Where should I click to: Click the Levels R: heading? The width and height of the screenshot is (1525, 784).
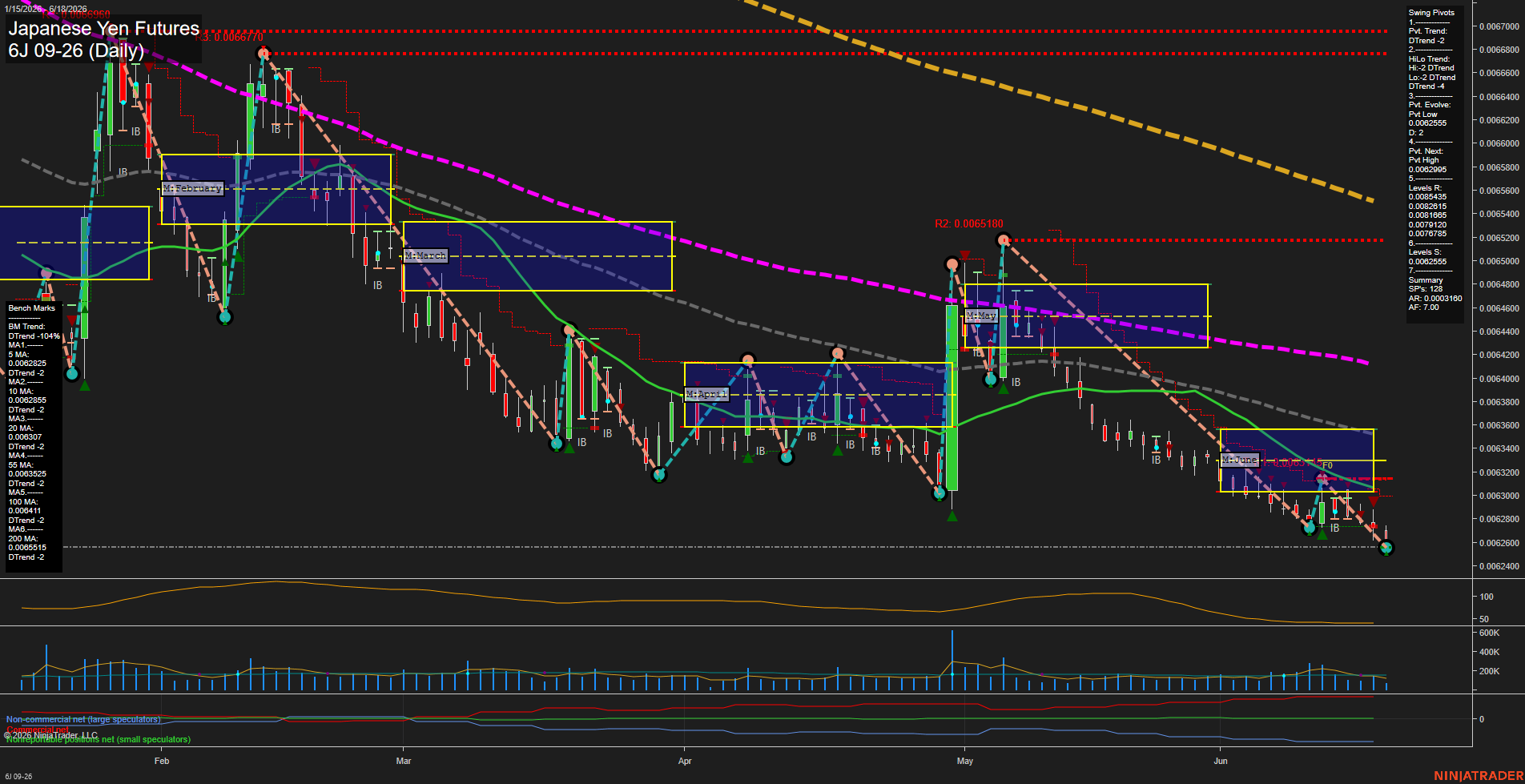click(1426, 188)
